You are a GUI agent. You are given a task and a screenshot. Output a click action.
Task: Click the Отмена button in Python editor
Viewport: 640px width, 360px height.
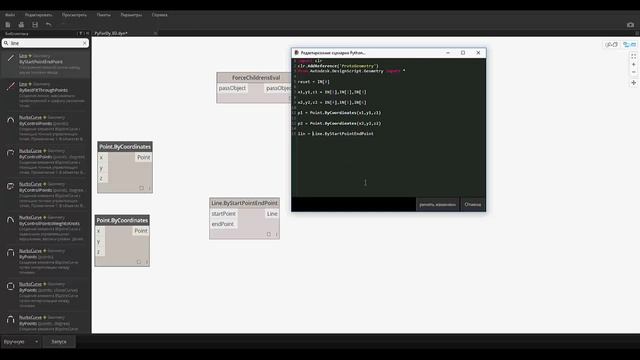(473, 204)
